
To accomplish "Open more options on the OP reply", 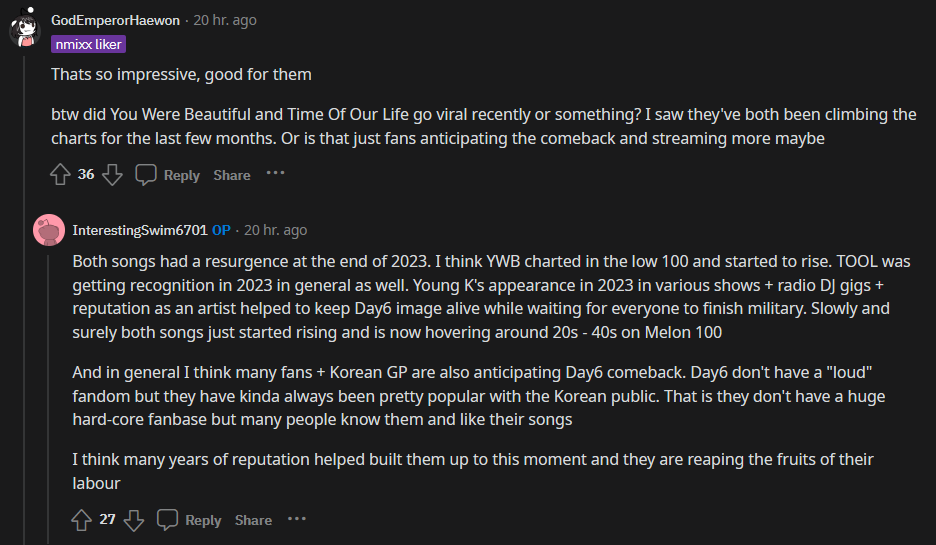I will [x=297, y=519].
